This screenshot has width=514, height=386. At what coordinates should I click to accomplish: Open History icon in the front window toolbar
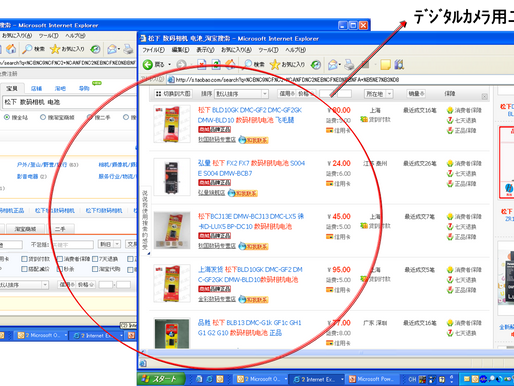tap(316, 64)
